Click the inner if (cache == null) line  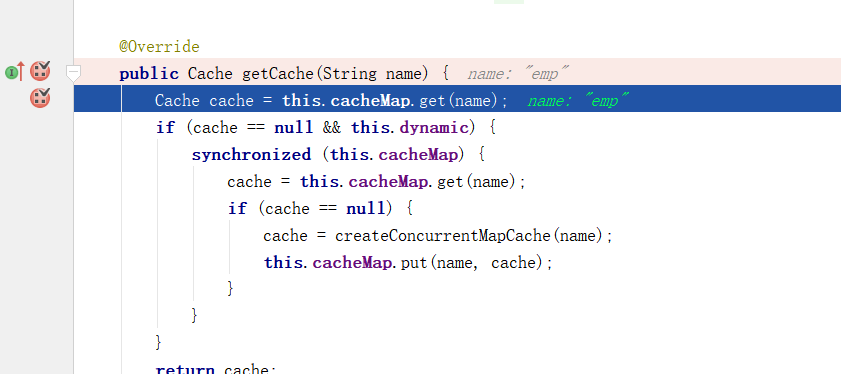click(x=320, y=208)
